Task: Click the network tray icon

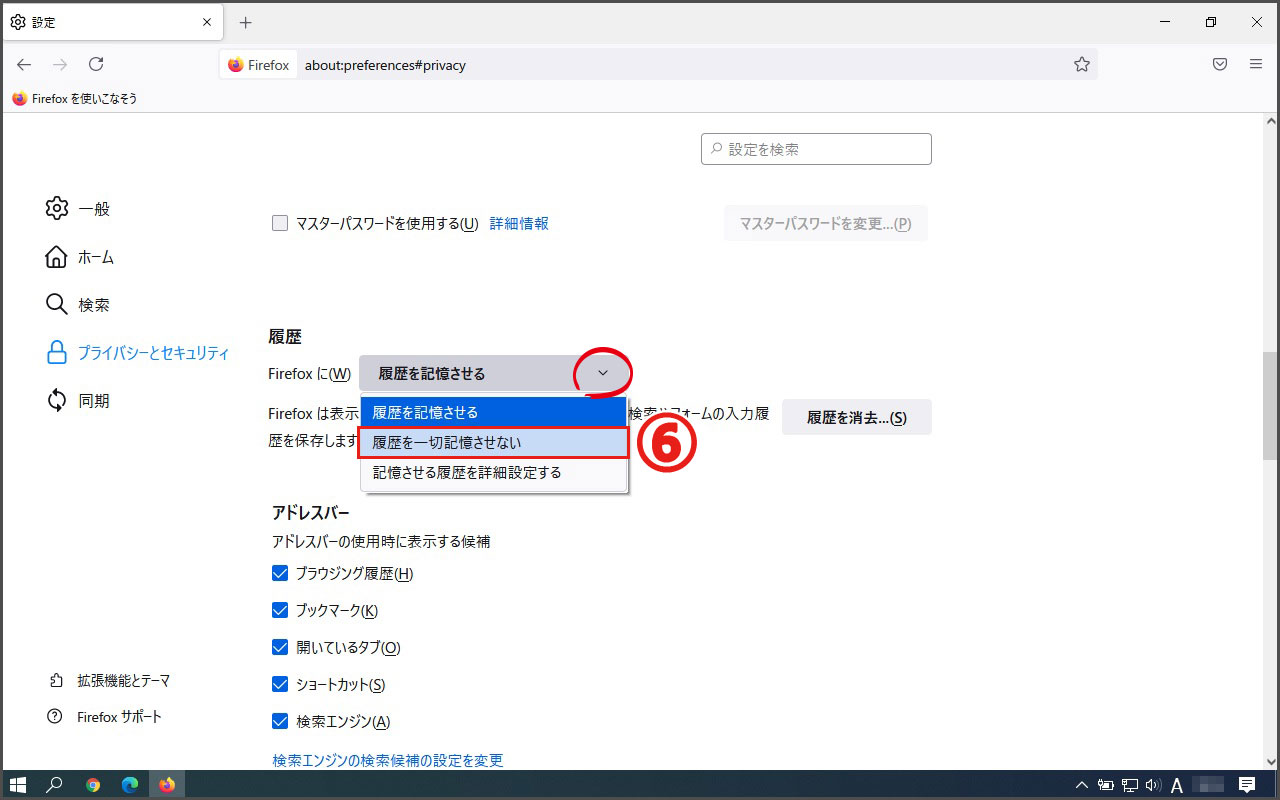Action: coord(1130,785)
